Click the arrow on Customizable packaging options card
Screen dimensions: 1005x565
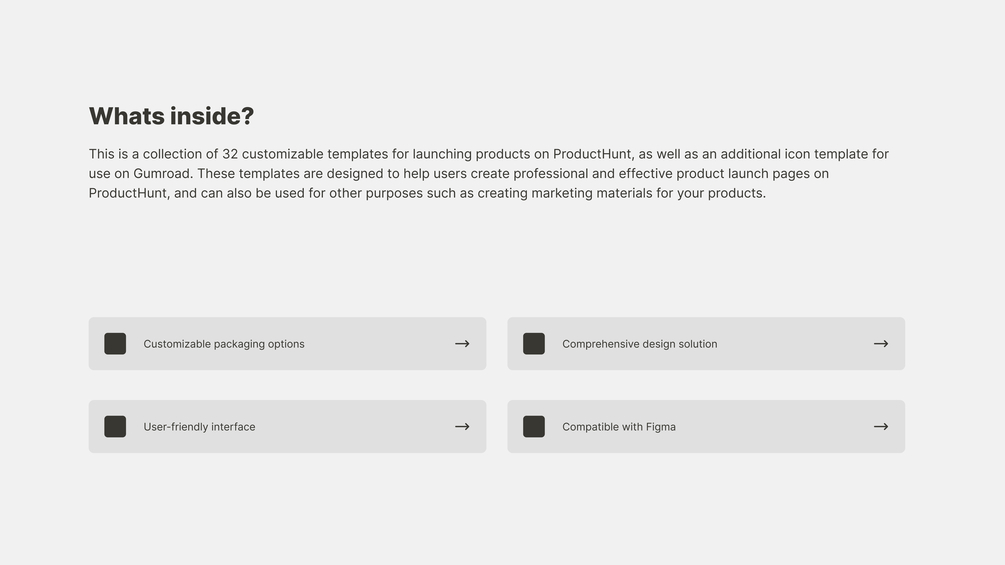click(x=462, y=344)
